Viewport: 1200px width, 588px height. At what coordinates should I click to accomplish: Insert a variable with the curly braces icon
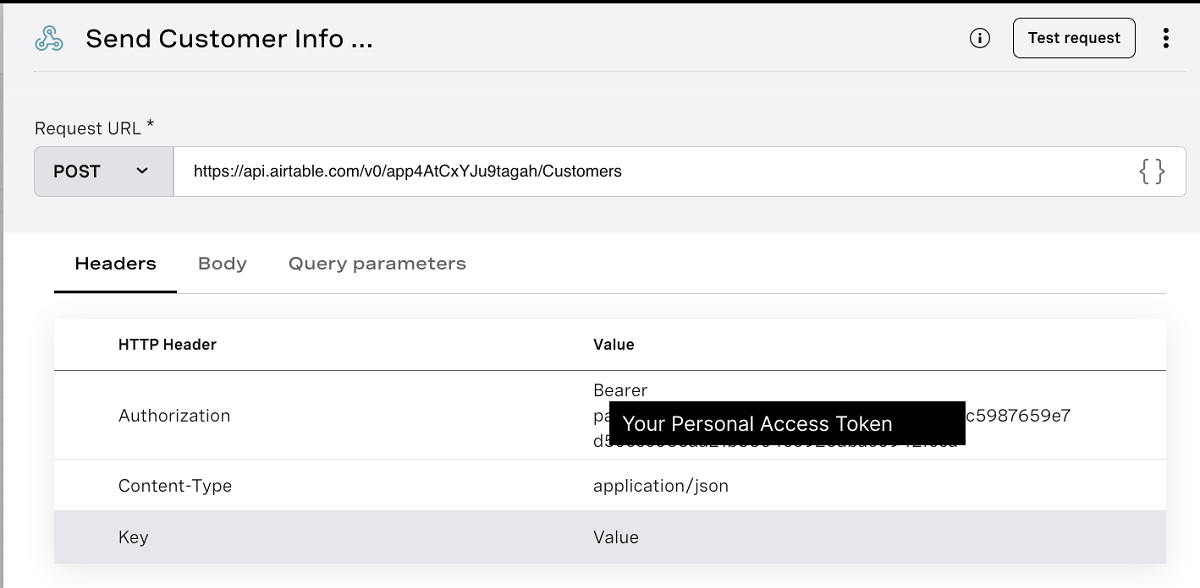[x=1152, y=172]
